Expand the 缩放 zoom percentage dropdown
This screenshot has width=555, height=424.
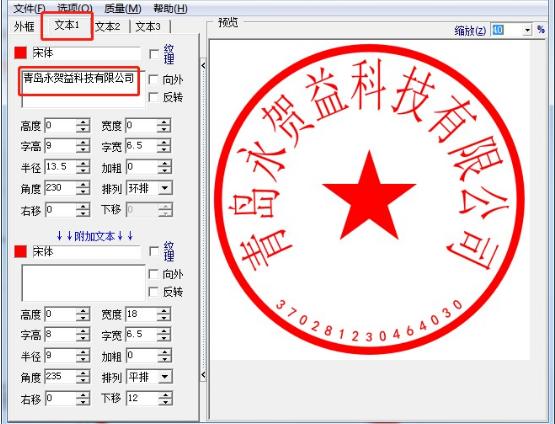pos(527,30)
